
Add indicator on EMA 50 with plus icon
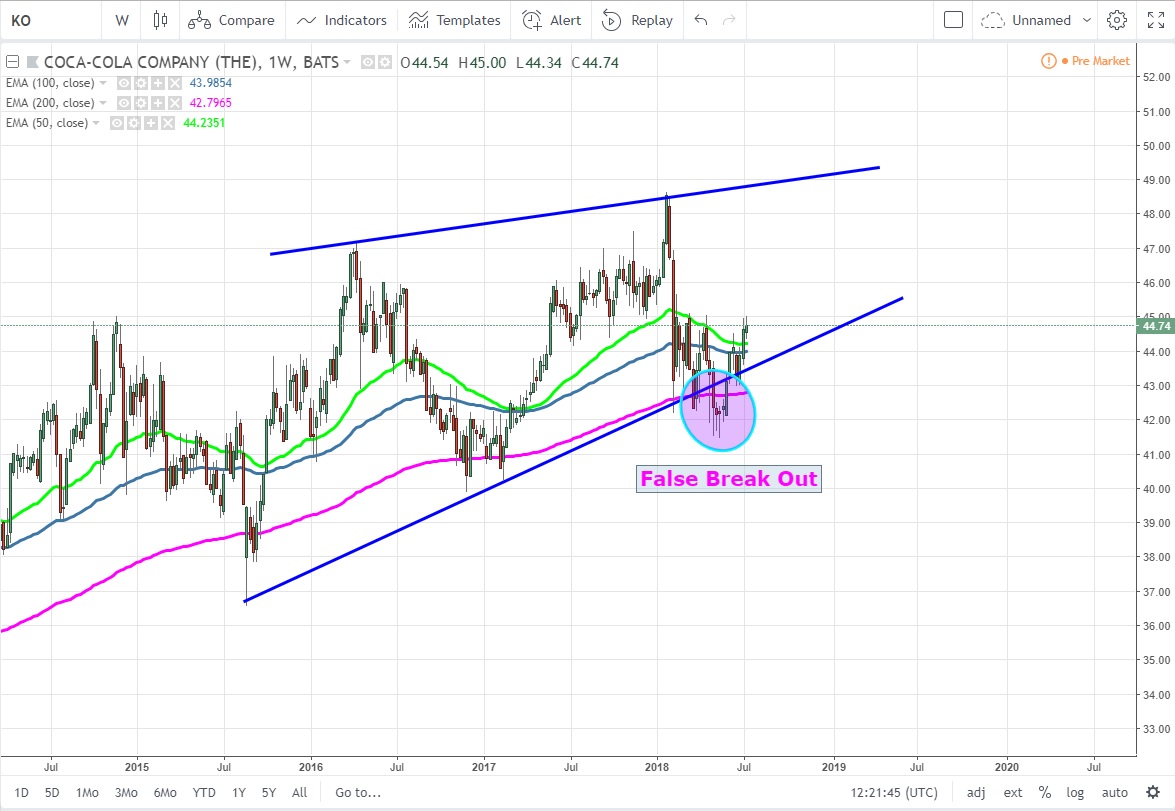(x=151, y=123)
